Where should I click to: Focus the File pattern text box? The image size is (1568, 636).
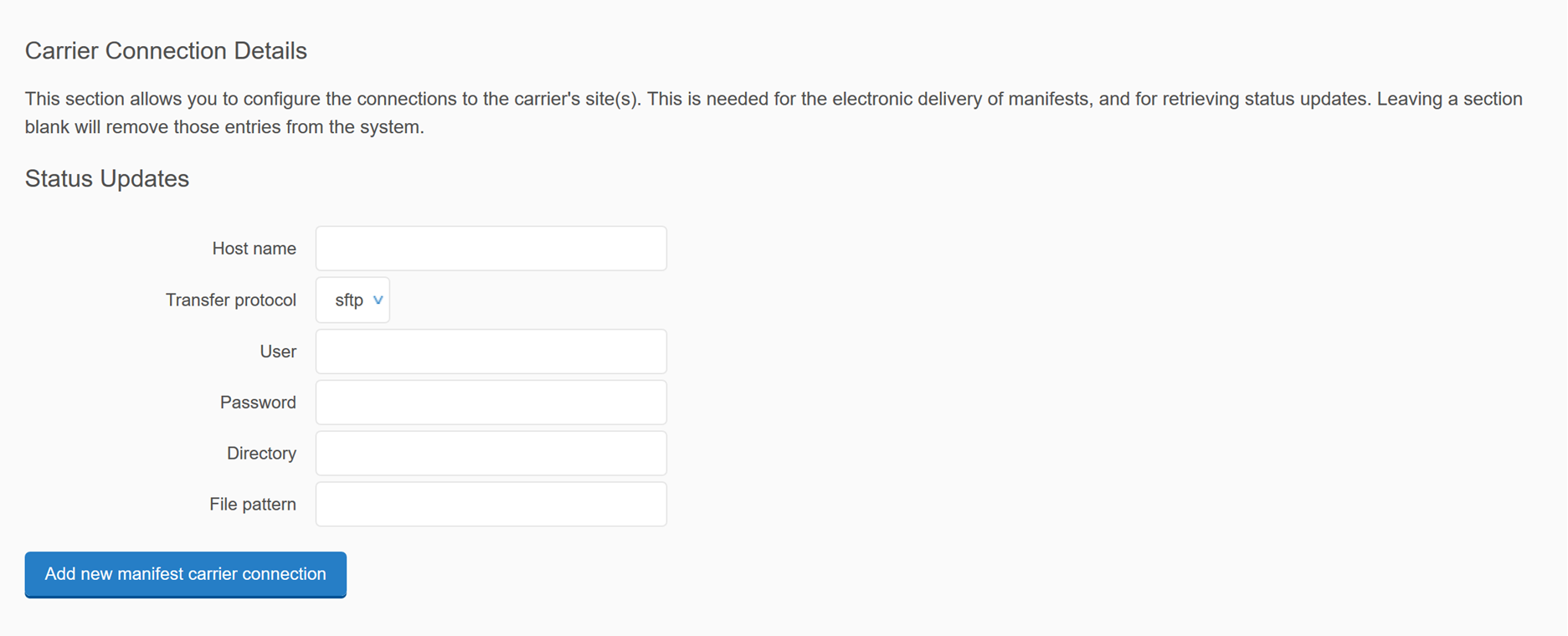(491, 505)
